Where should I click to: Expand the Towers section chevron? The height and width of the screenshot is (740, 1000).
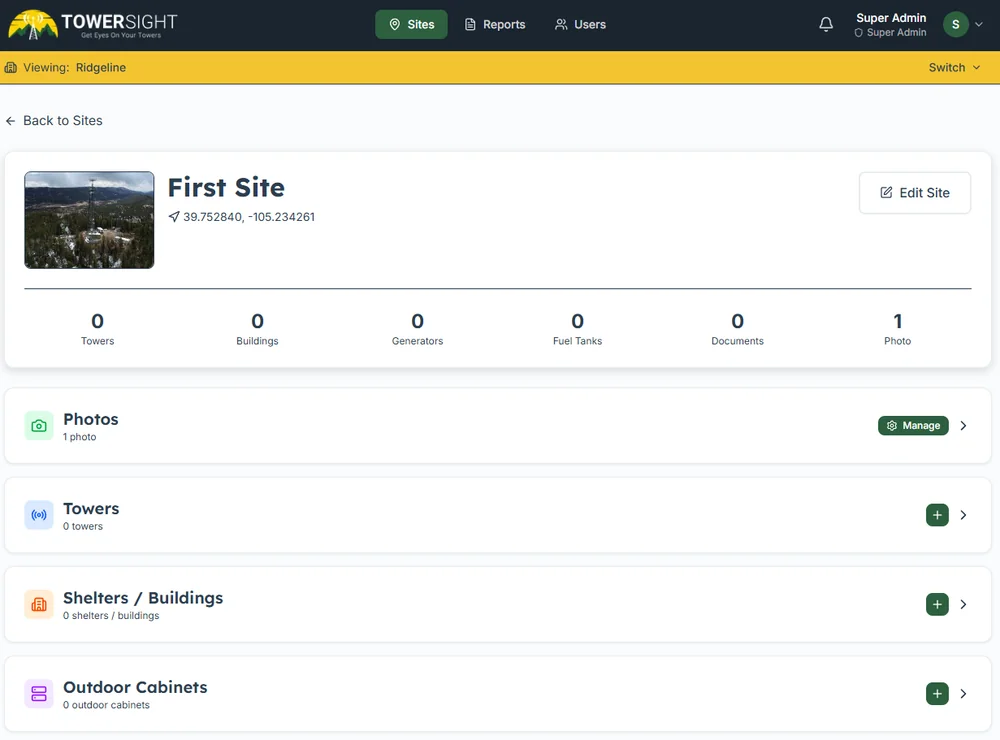(964, 515)
